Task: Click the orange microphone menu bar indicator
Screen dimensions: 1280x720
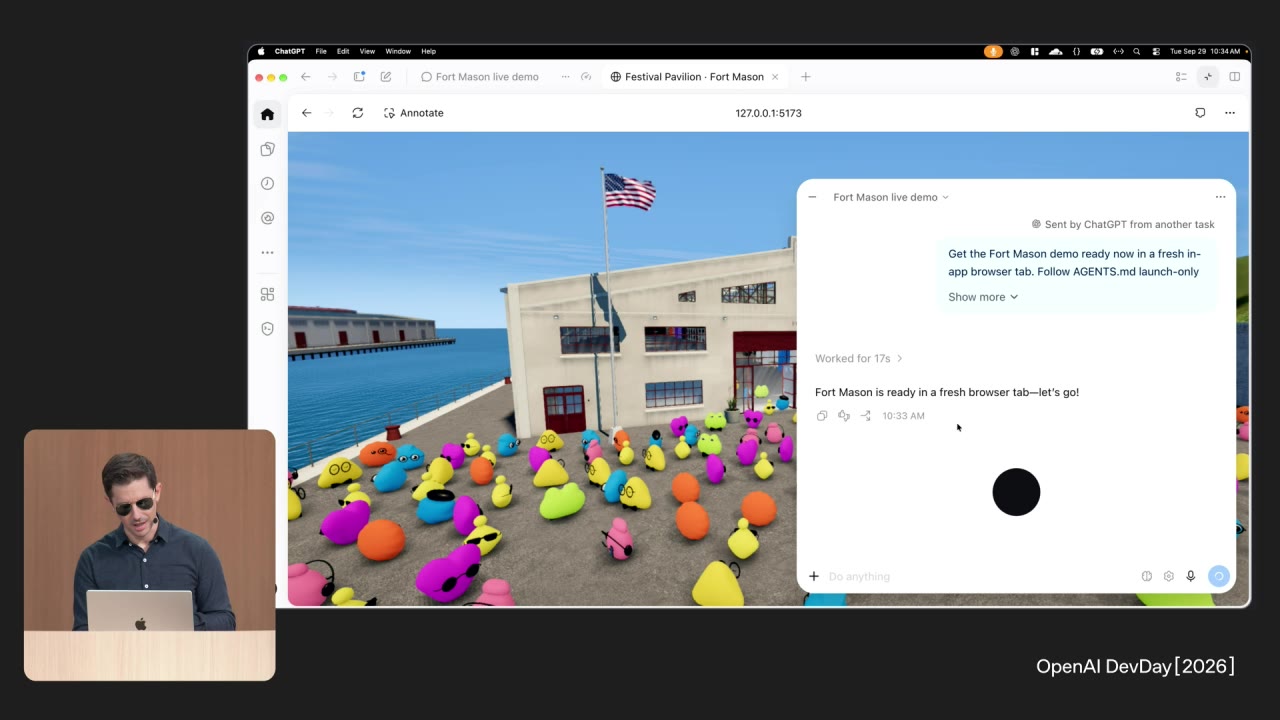Action: coord(993,51)
